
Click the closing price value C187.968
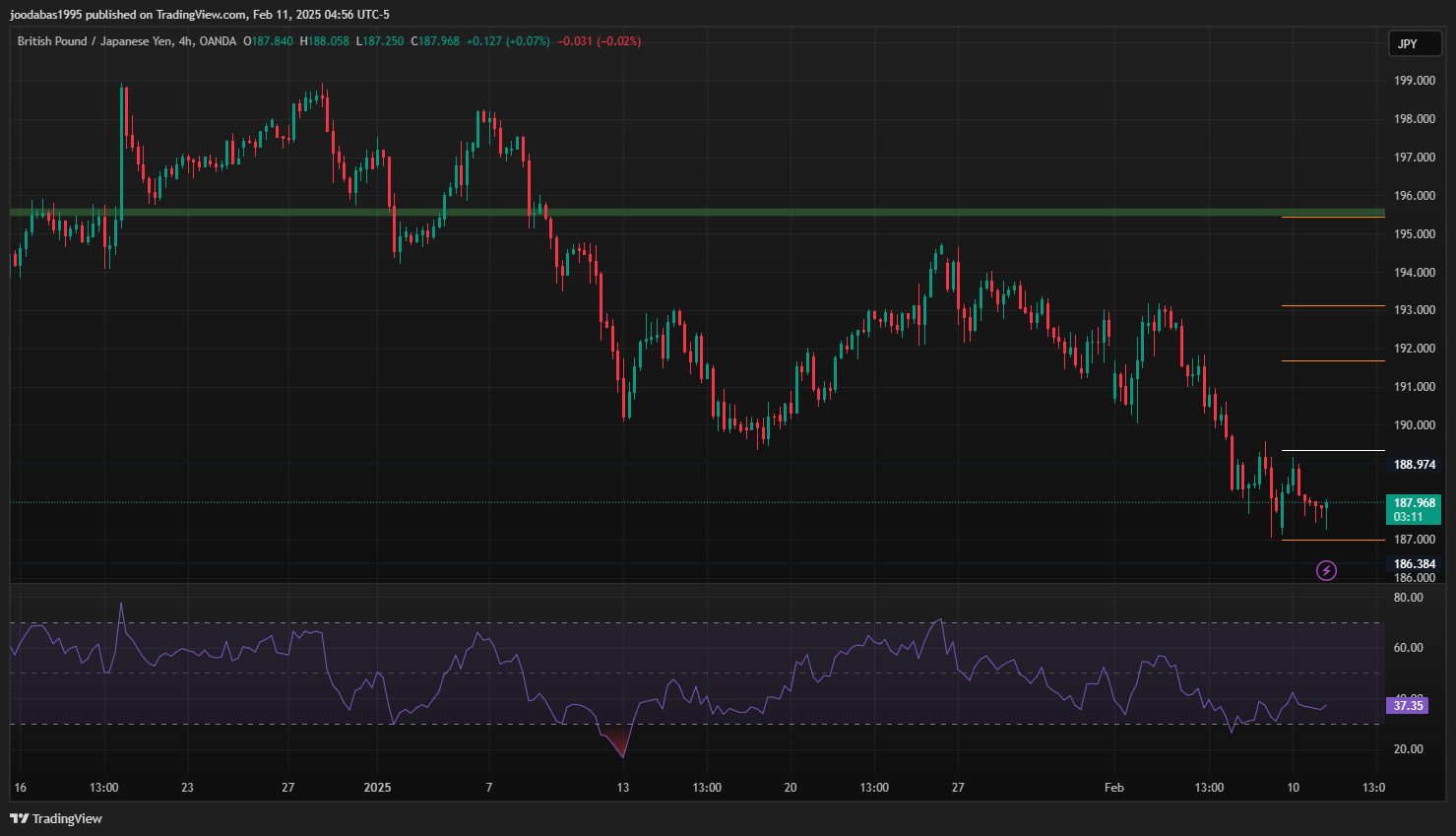click(435, 41)
